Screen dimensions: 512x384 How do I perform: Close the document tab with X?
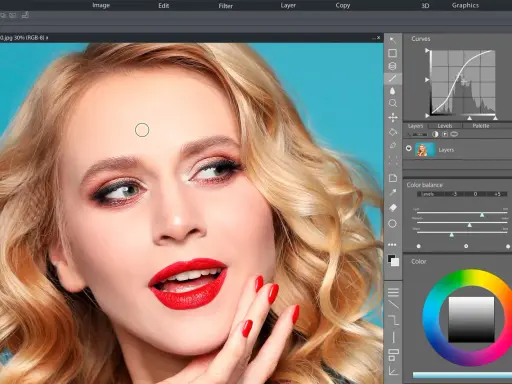click(x=378, y=38)
